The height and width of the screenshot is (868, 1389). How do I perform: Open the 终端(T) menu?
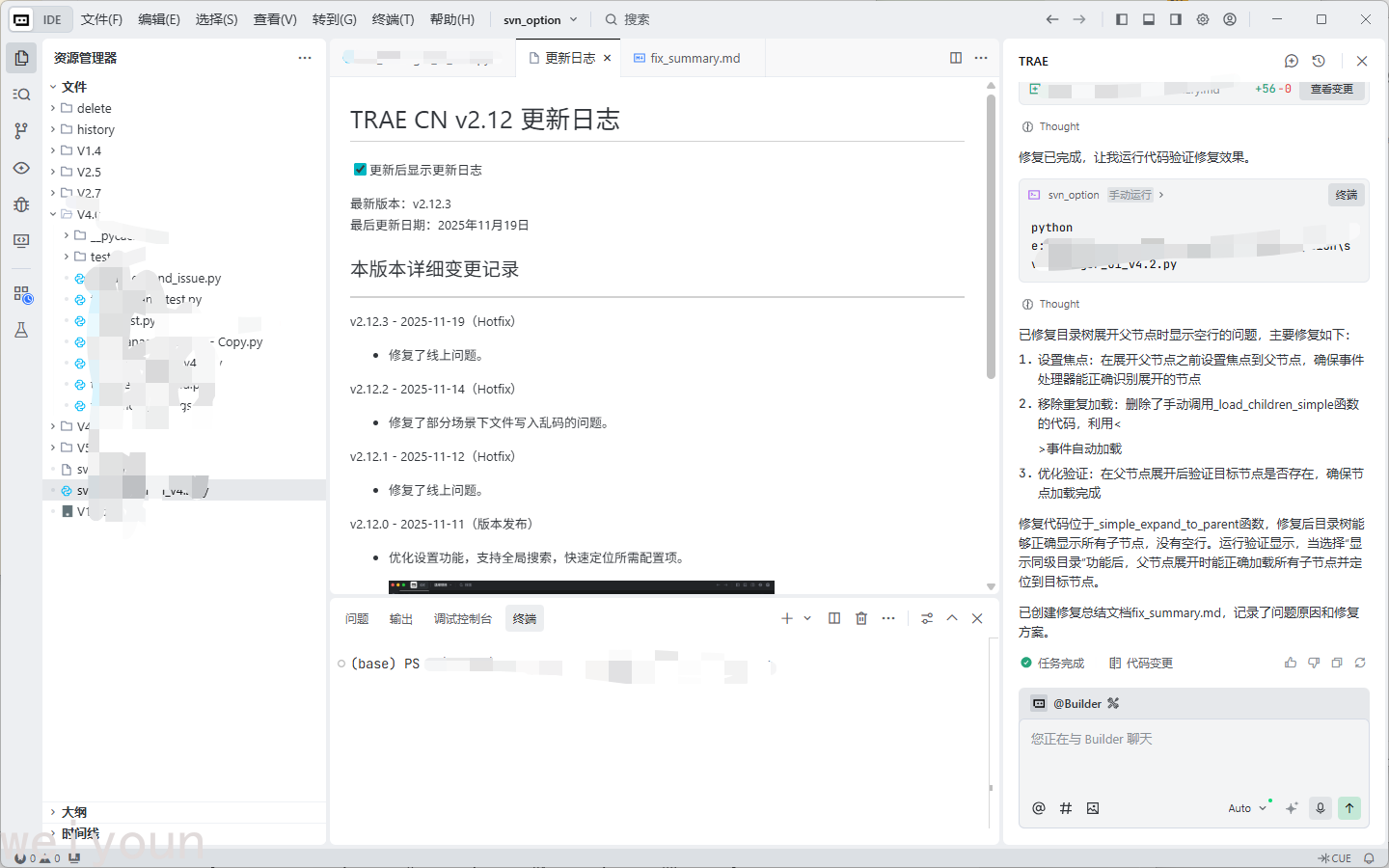pos(393,19)
